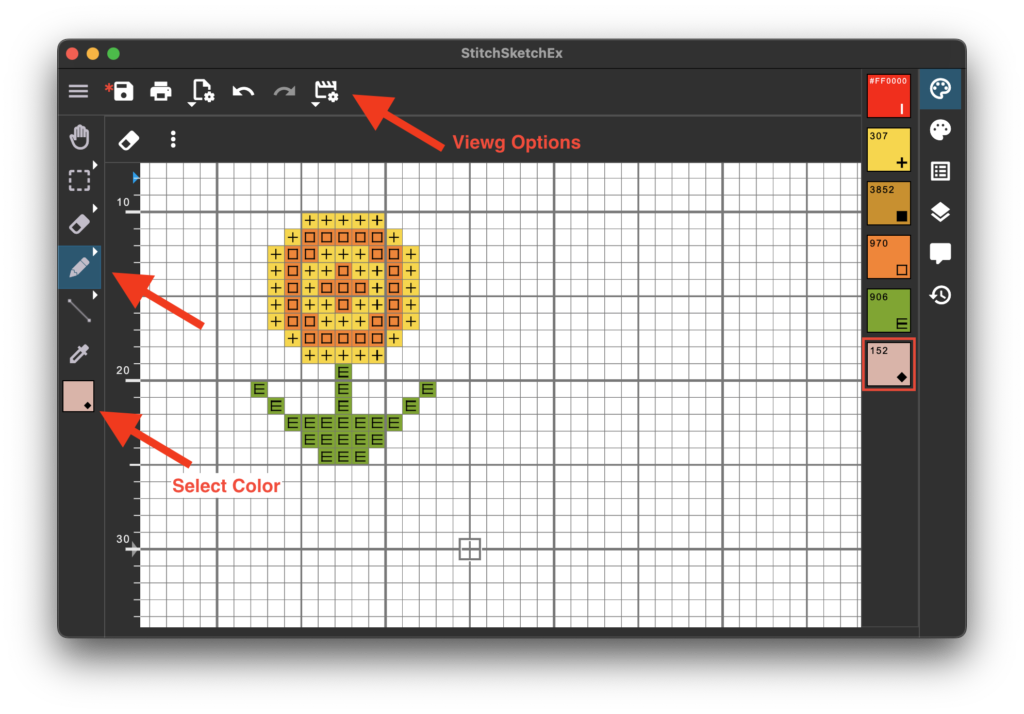
Task: Open the file settings dropdown
Action: 202,92
